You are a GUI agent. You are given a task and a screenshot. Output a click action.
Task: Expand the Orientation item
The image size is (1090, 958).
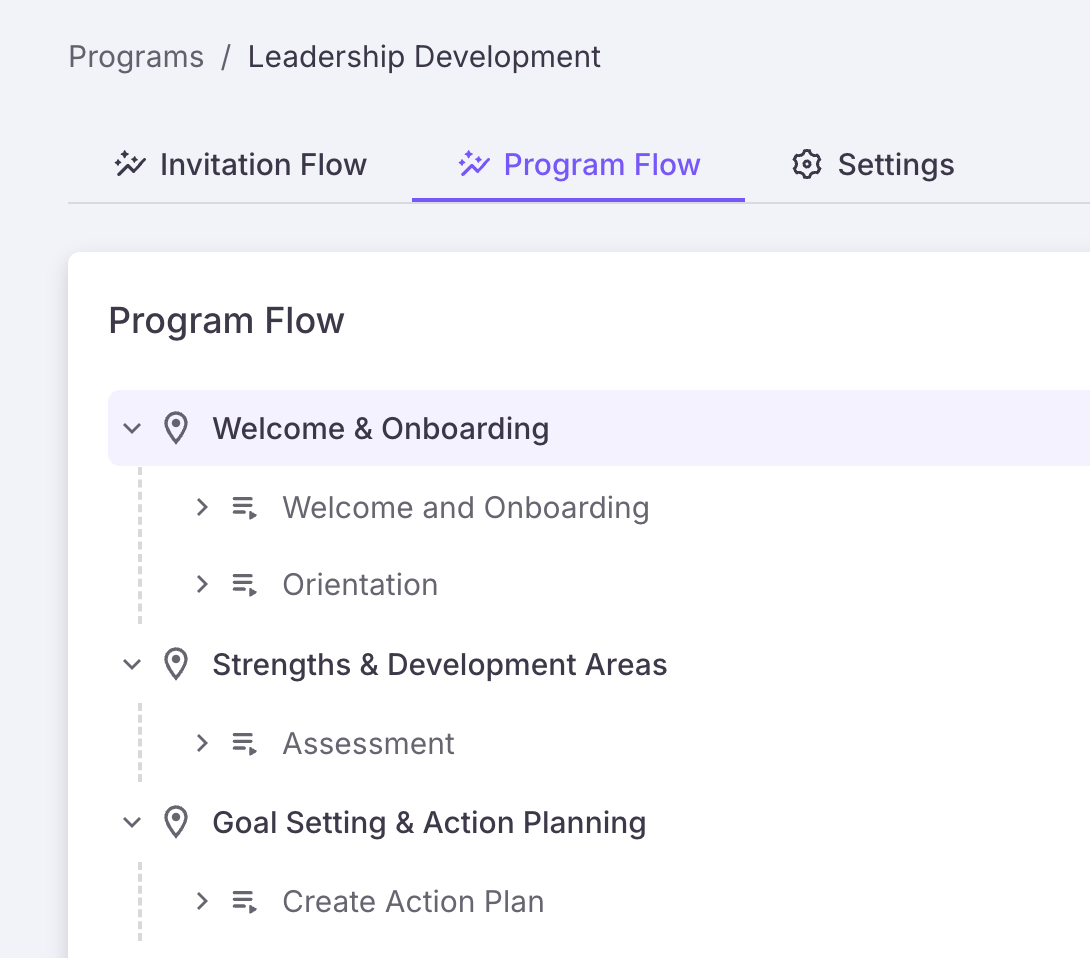point(202,585)
